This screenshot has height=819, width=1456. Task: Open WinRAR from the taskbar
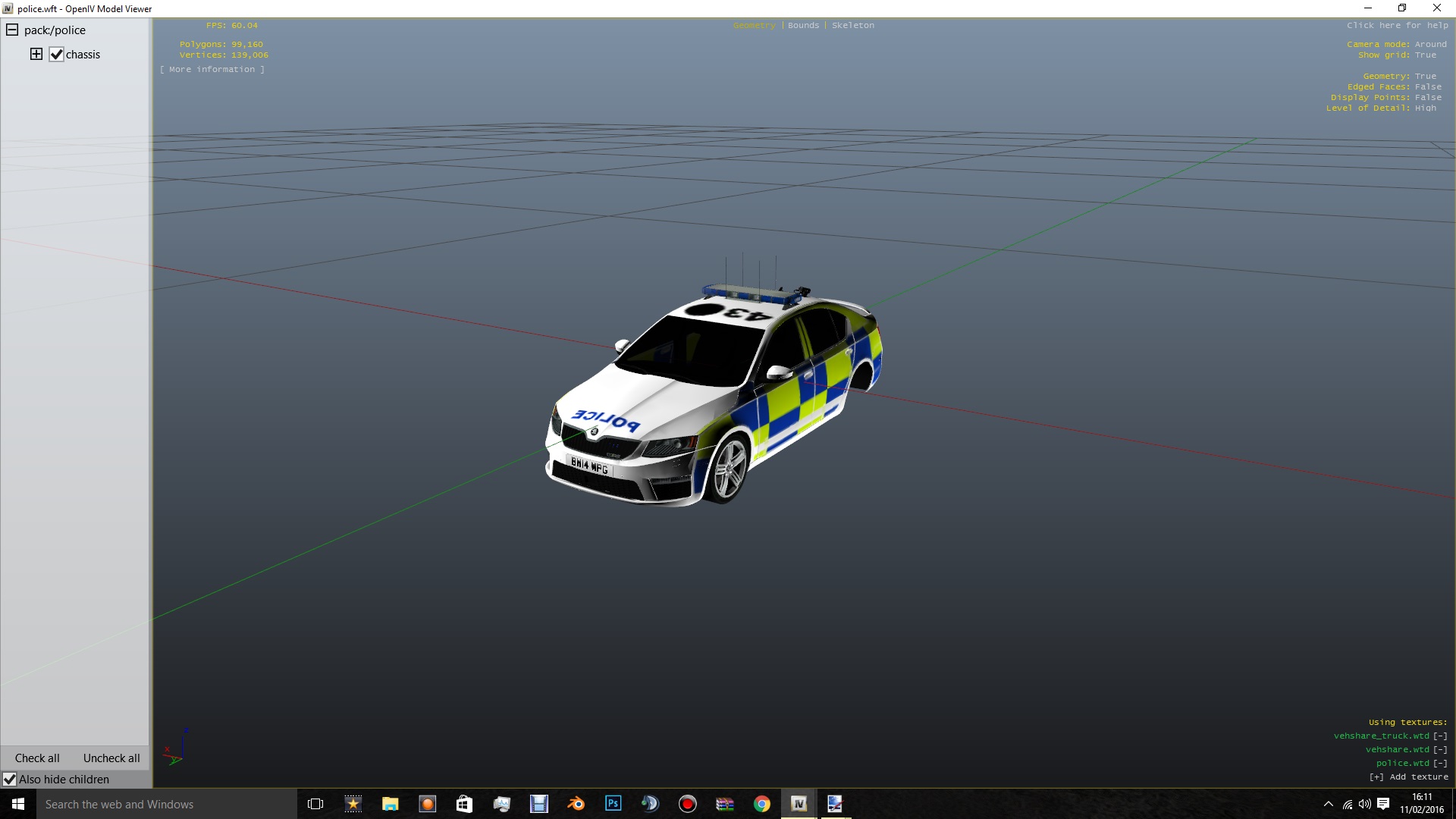724,804
